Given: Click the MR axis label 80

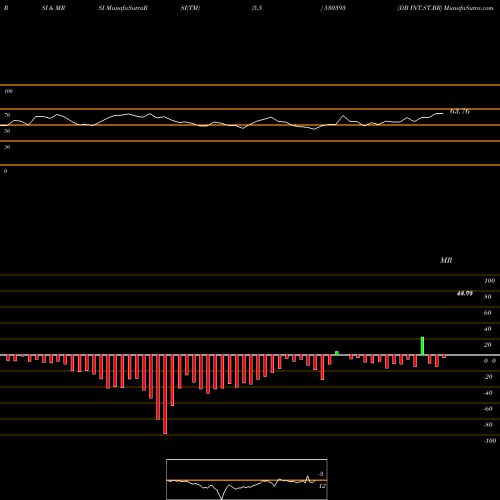Looking at the screenshot, I should 488,297.
